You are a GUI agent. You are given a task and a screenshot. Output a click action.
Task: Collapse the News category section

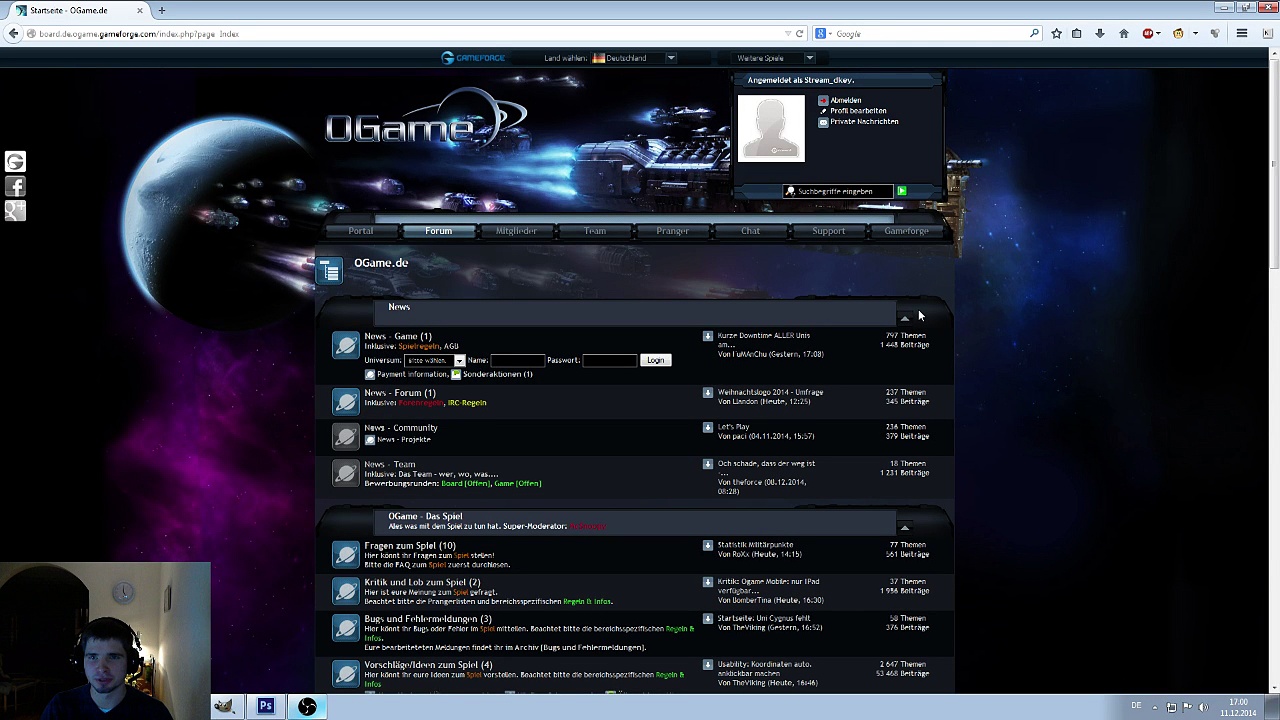[904, 318]
